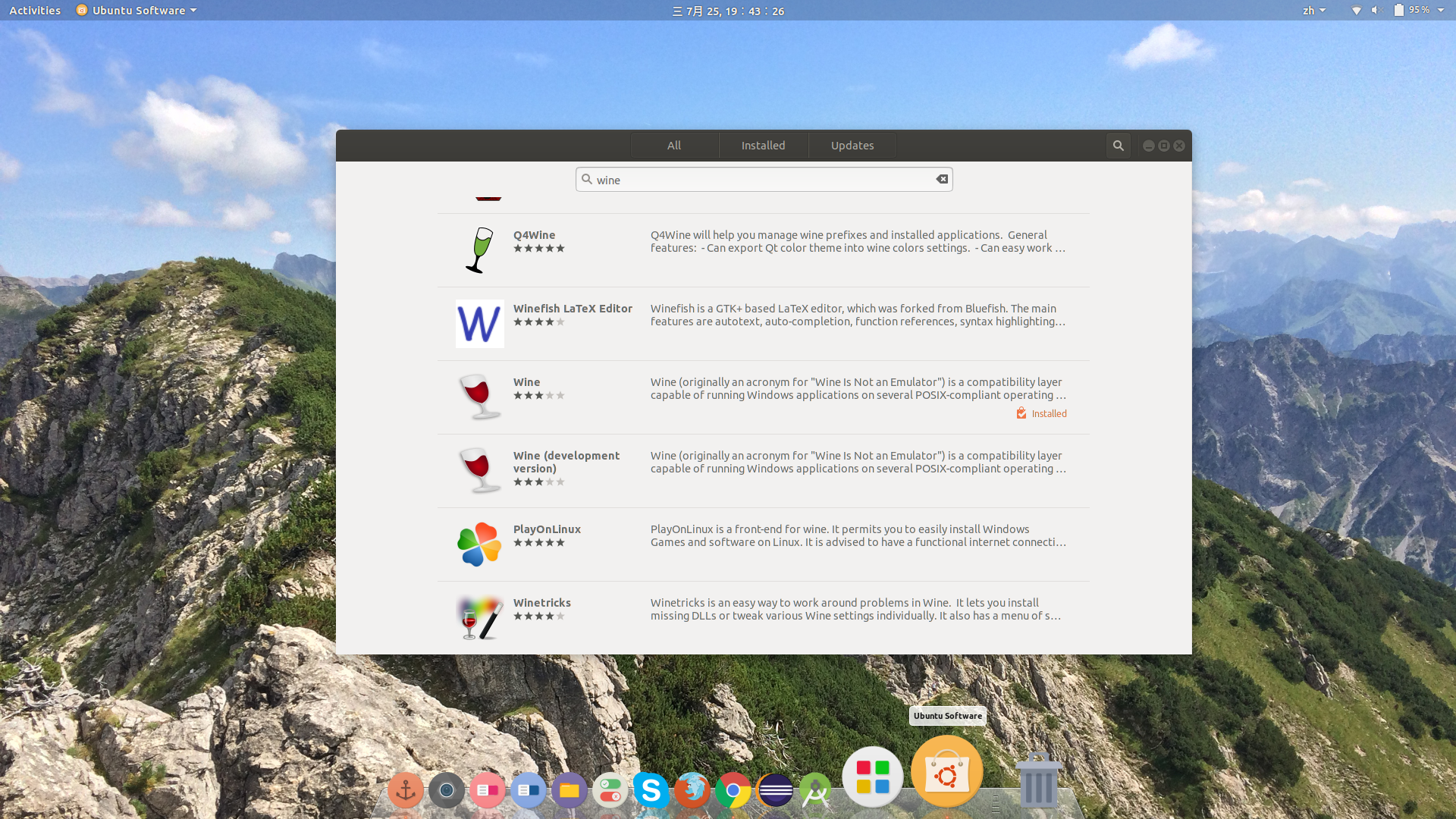Switch to the Updates tab
This screenshot has height=819, width=1456.
click(852, 146)
